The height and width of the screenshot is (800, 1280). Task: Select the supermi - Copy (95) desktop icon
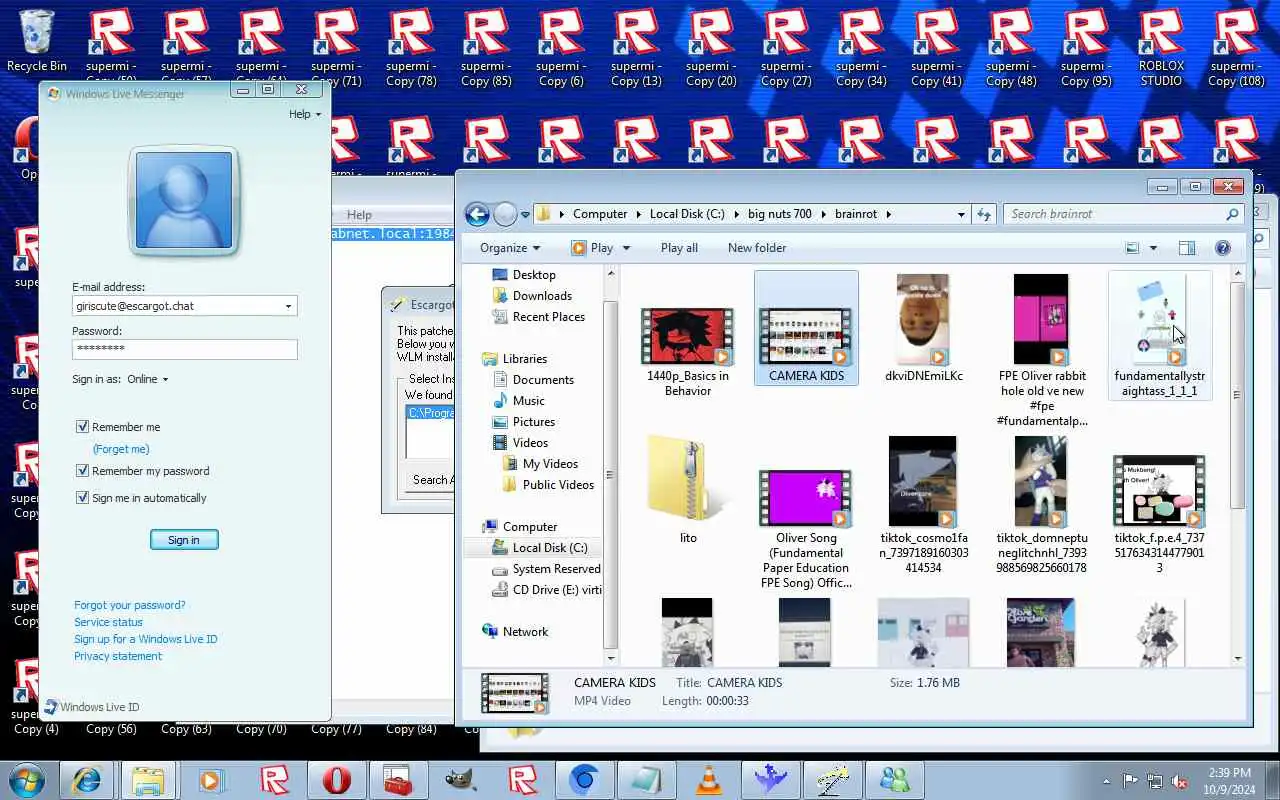1086,47
